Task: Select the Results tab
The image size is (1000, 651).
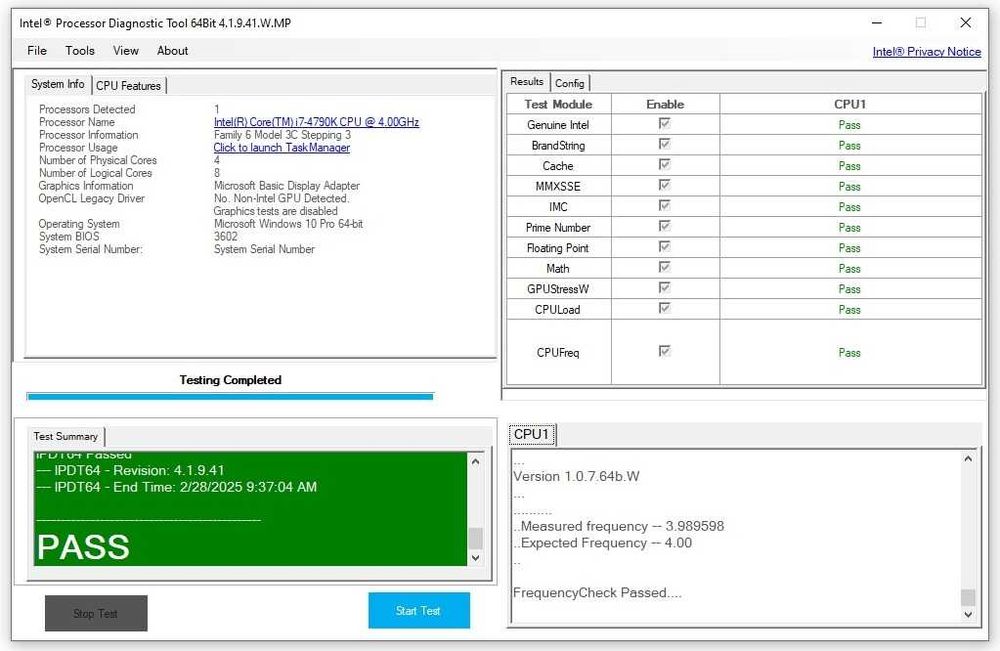Action: [x=527, y=82]
